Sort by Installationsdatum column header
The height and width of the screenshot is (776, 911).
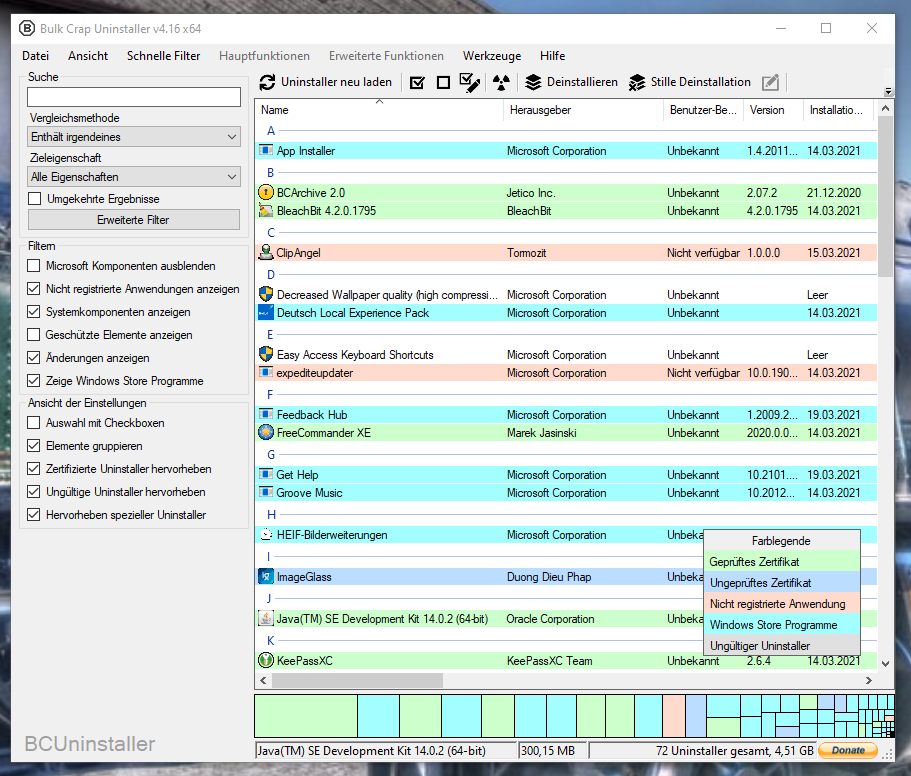click(838, 110)
